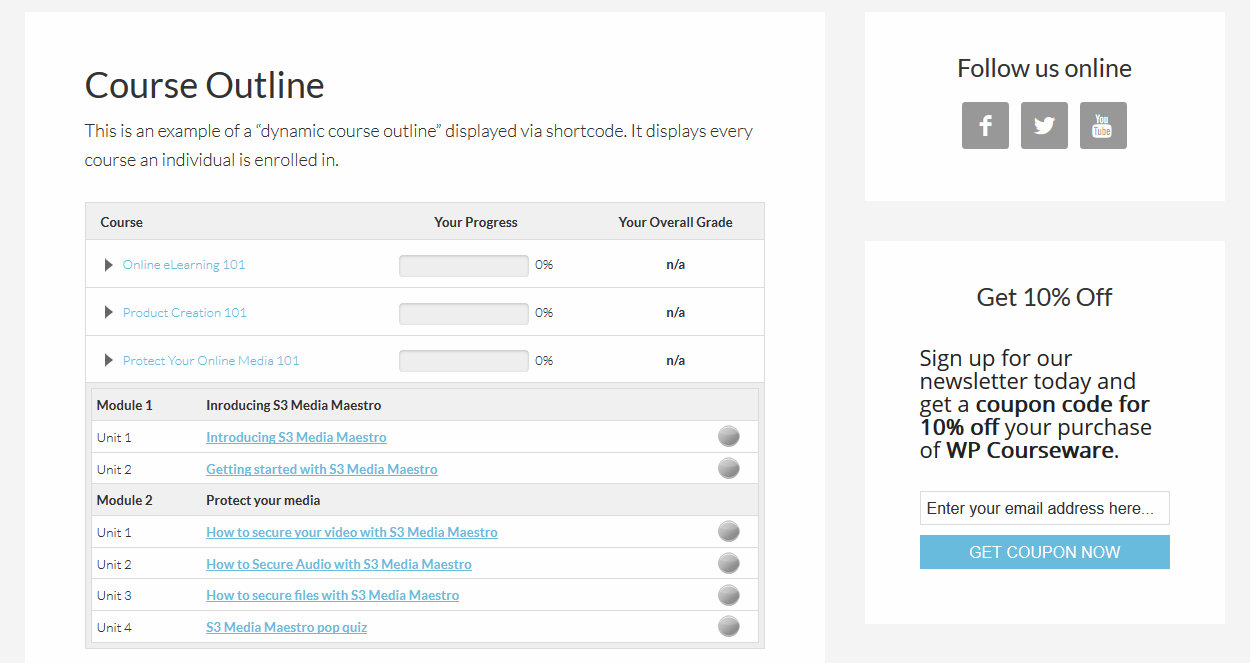This screenshot has width=1250, height=663.
Task: Click the Course Outline page heading
Action: pos(205,85)
